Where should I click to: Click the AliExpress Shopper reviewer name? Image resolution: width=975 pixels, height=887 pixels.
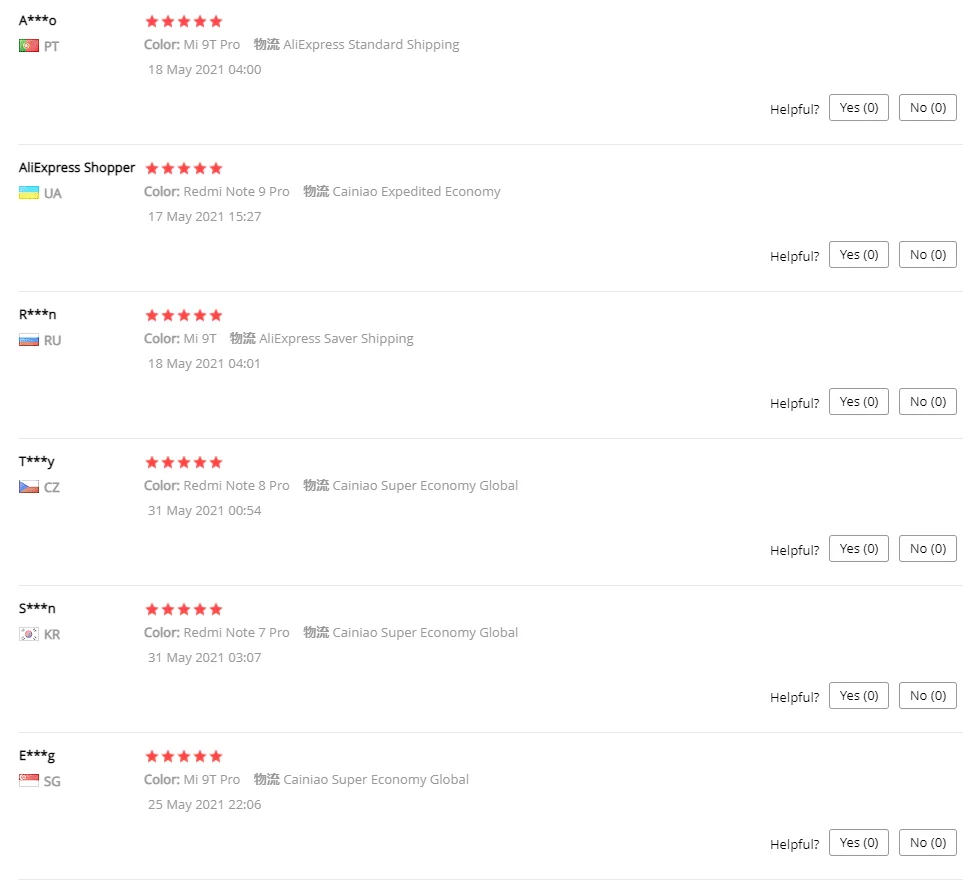pyautogui.click(x=77, y=168)
